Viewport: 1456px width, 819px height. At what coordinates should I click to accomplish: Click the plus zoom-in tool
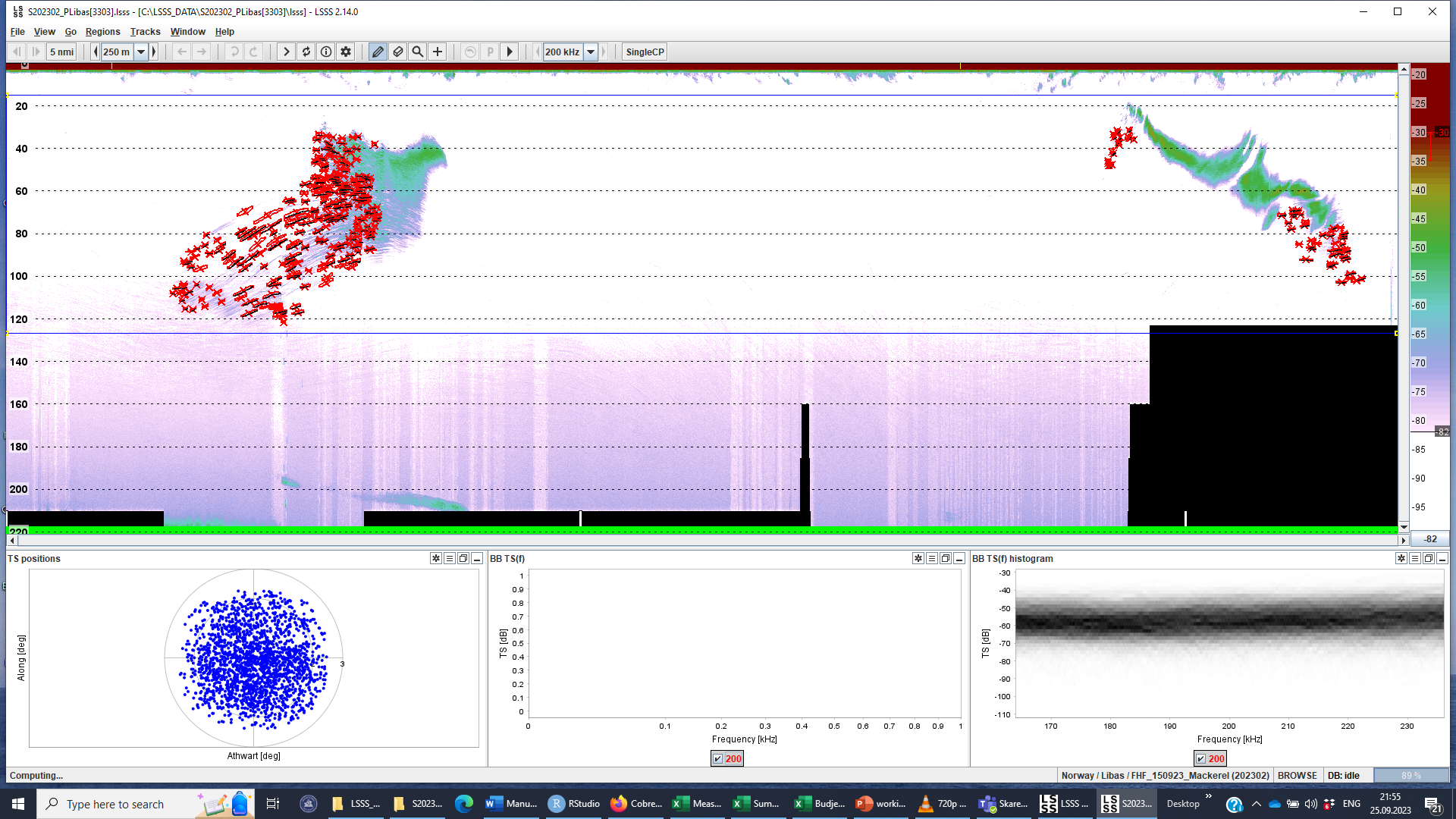point(438,52)
